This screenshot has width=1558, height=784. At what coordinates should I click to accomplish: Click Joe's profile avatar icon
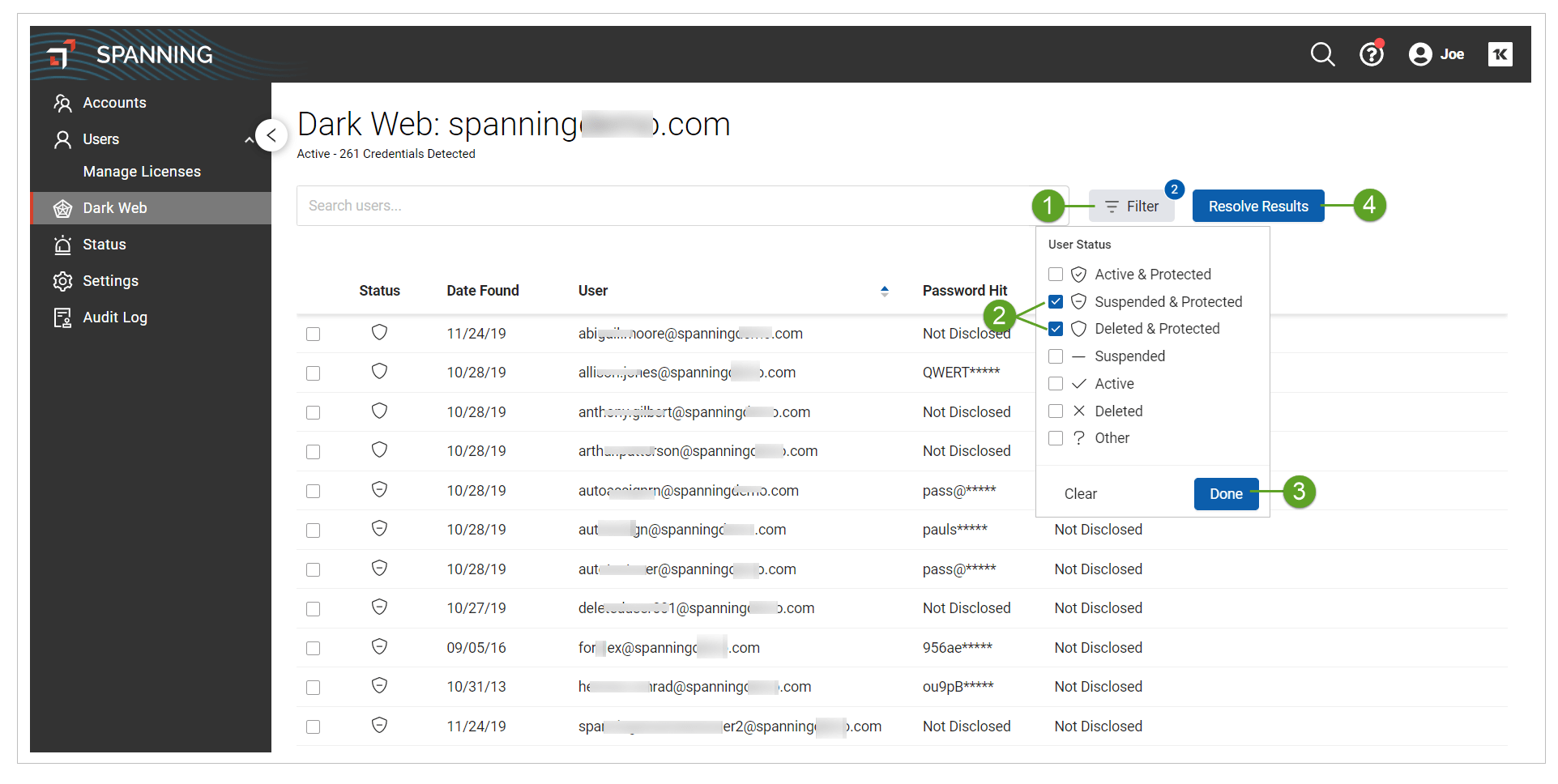(x=1419, y=54)
